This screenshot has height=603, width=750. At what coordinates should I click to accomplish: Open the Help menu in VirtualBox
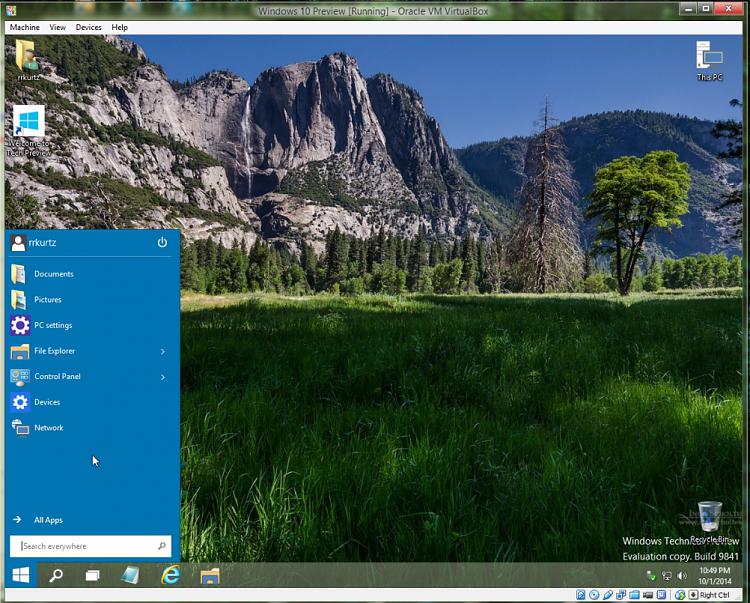(x=119, y=27)
